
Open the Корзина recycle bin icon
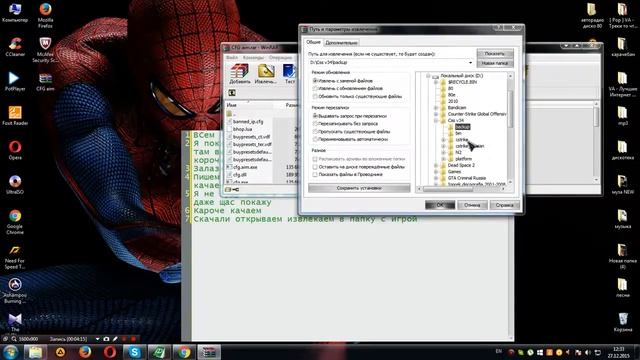[623, 322]
